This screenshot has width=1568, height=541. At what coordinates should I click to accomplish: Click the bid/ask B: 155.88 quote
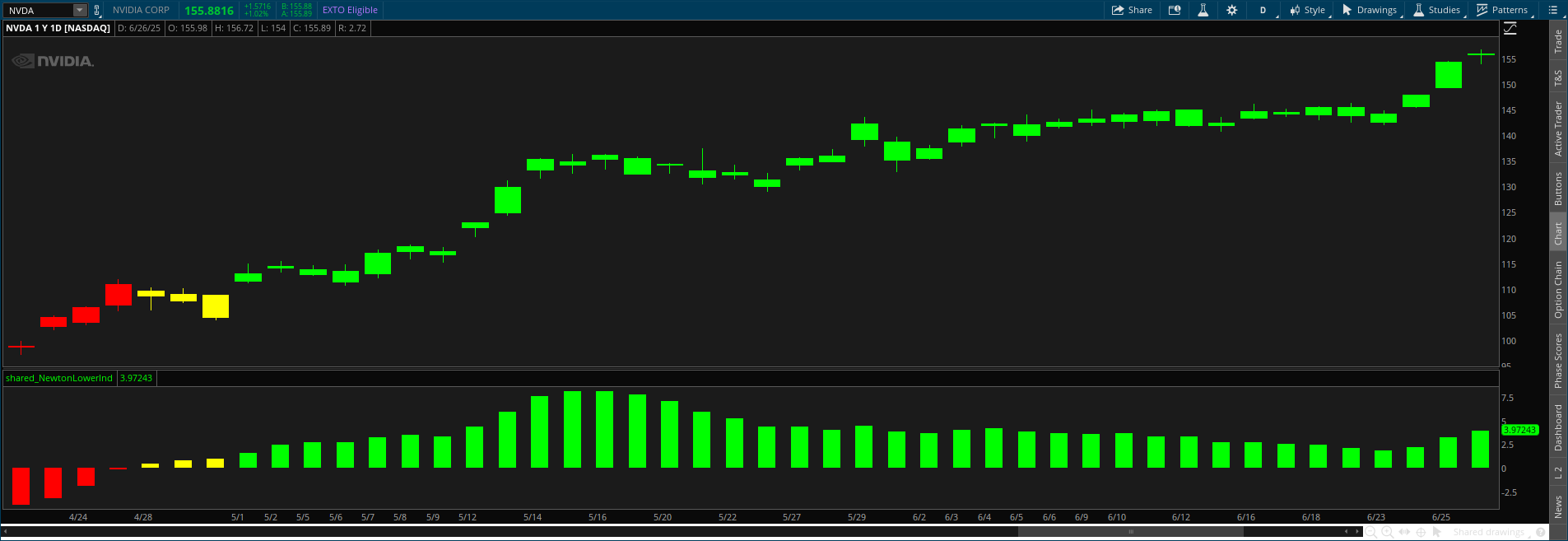click(296, 7)
